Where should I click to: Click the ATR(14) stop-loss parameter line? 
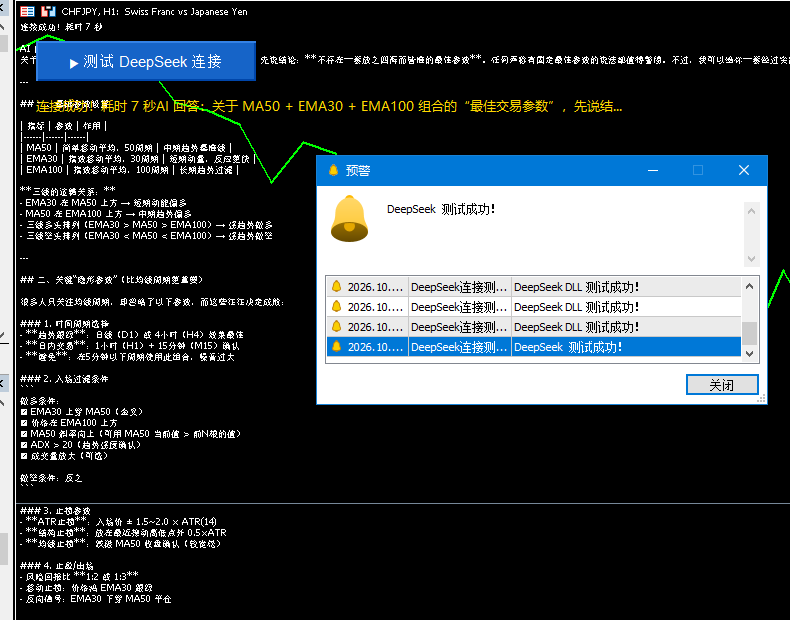118,522
